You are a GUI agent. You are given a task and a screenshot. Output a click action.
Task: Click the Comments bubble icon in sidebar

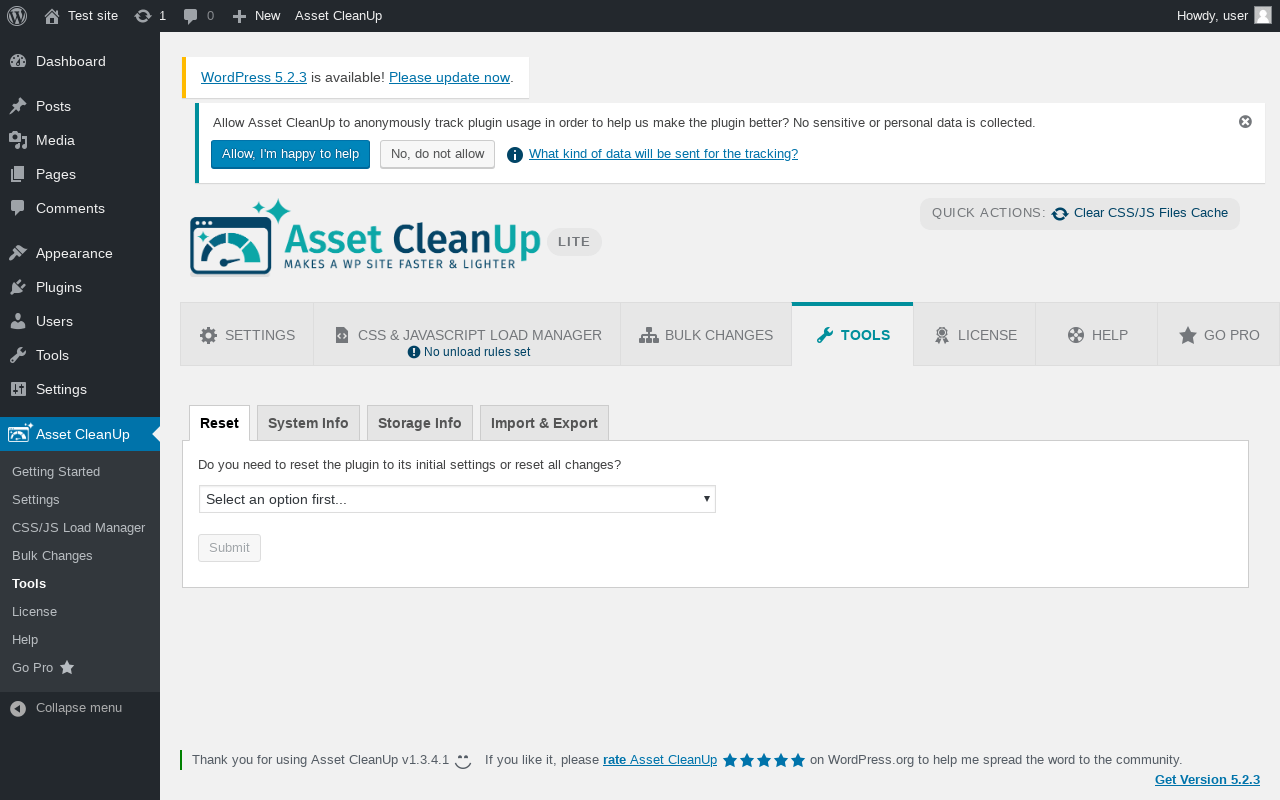18,208
